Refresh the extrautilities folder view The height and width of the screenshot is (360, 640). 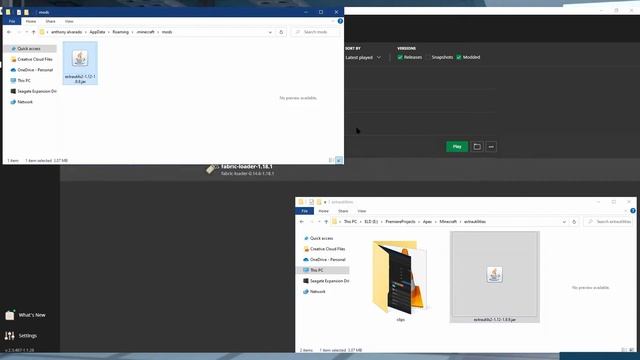tap(574, 222)
